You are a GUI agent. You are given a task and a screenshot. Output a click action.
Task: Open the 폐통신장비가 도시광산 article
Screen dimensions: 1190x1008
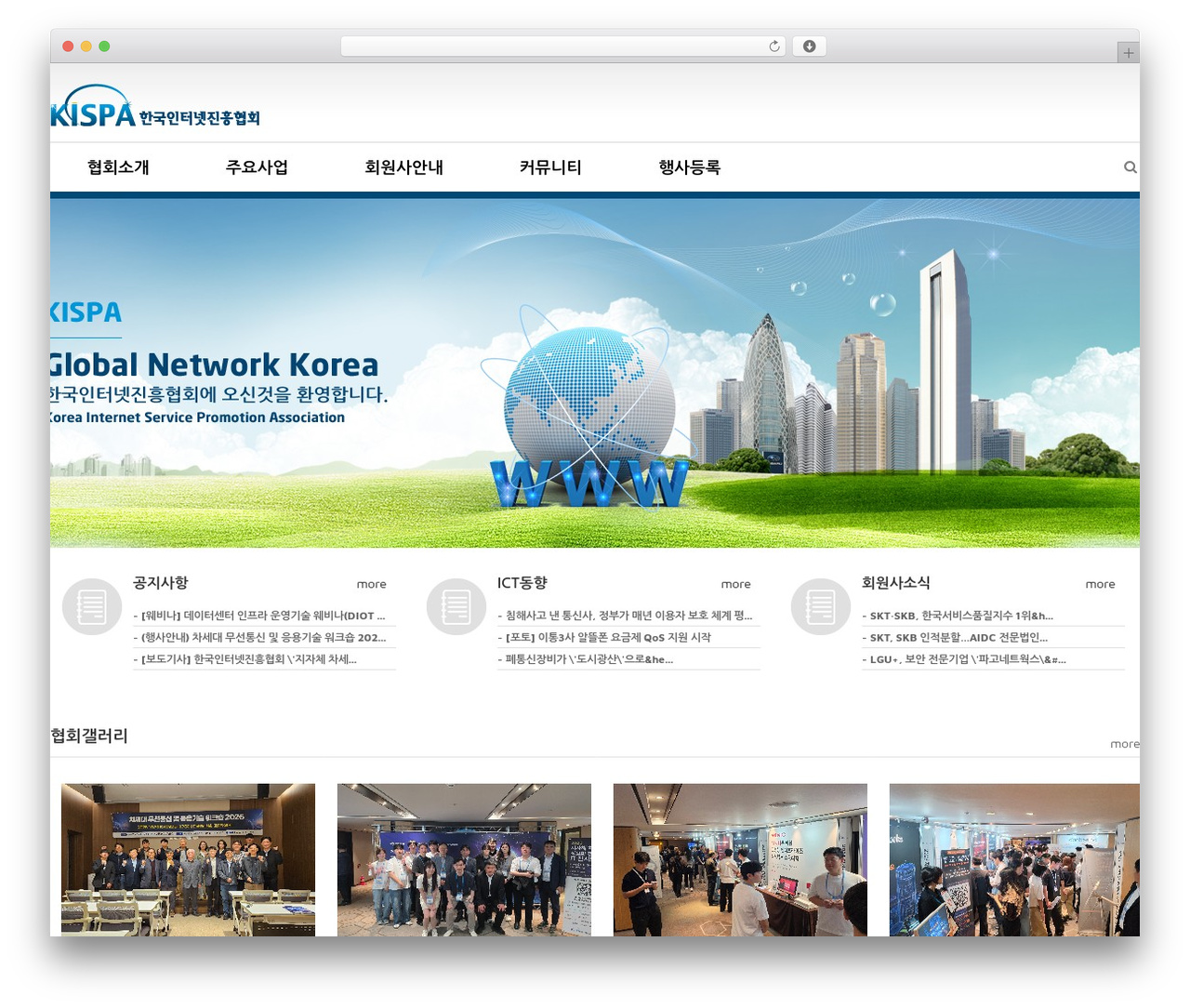click(x=586, y=659)
